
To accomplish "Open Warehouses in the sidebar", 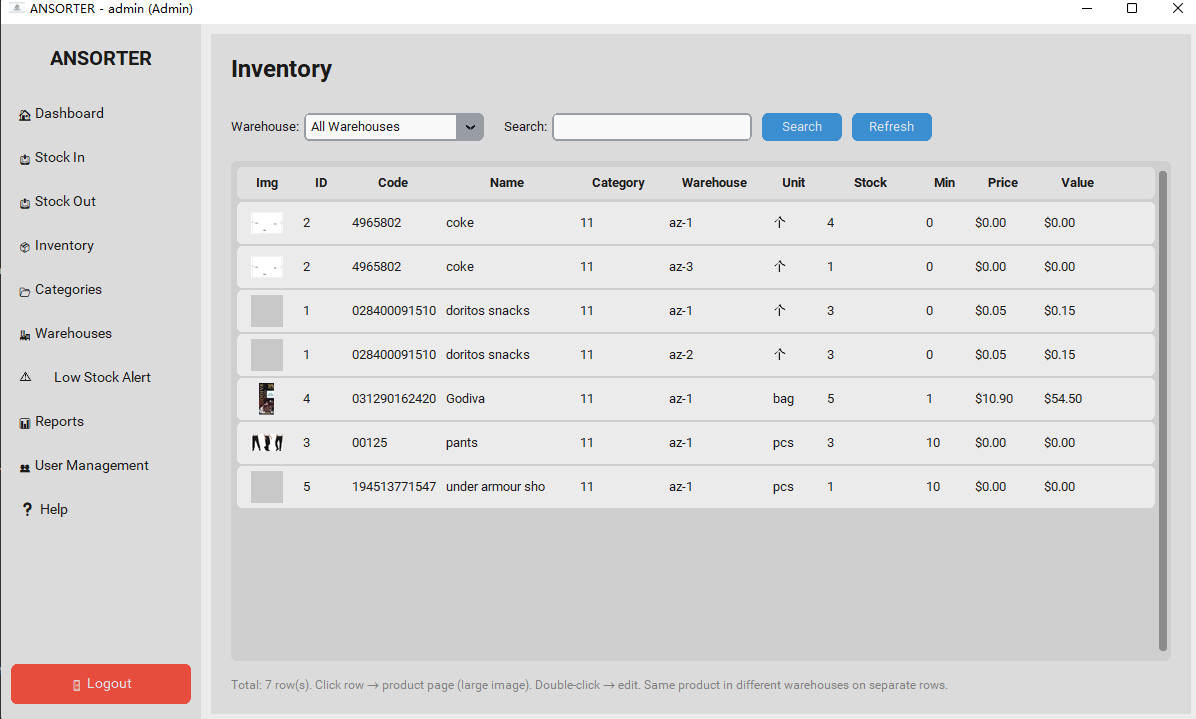I will coord(73,334).
